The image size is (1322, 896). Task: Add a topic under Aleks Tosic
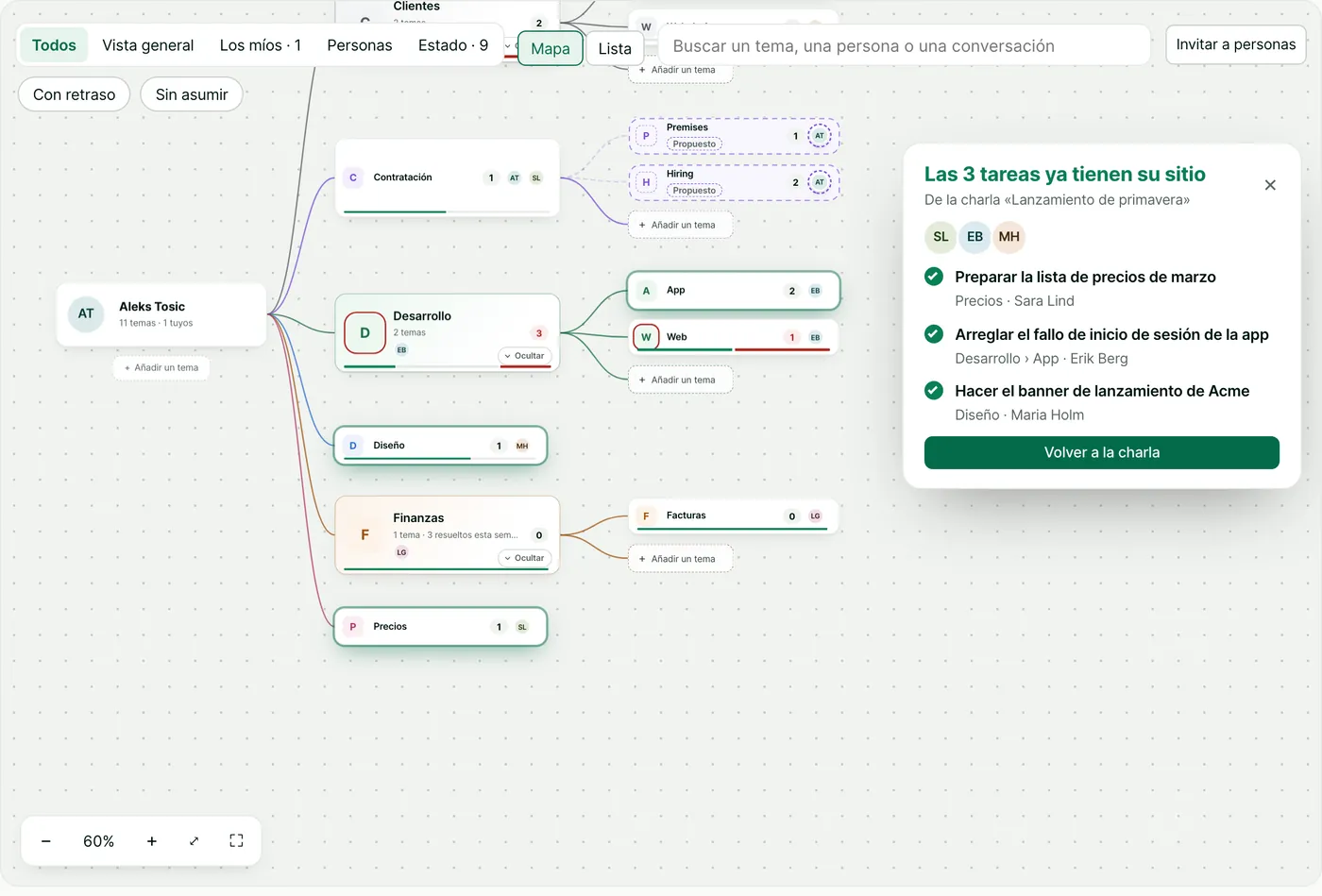click(161, 368)
